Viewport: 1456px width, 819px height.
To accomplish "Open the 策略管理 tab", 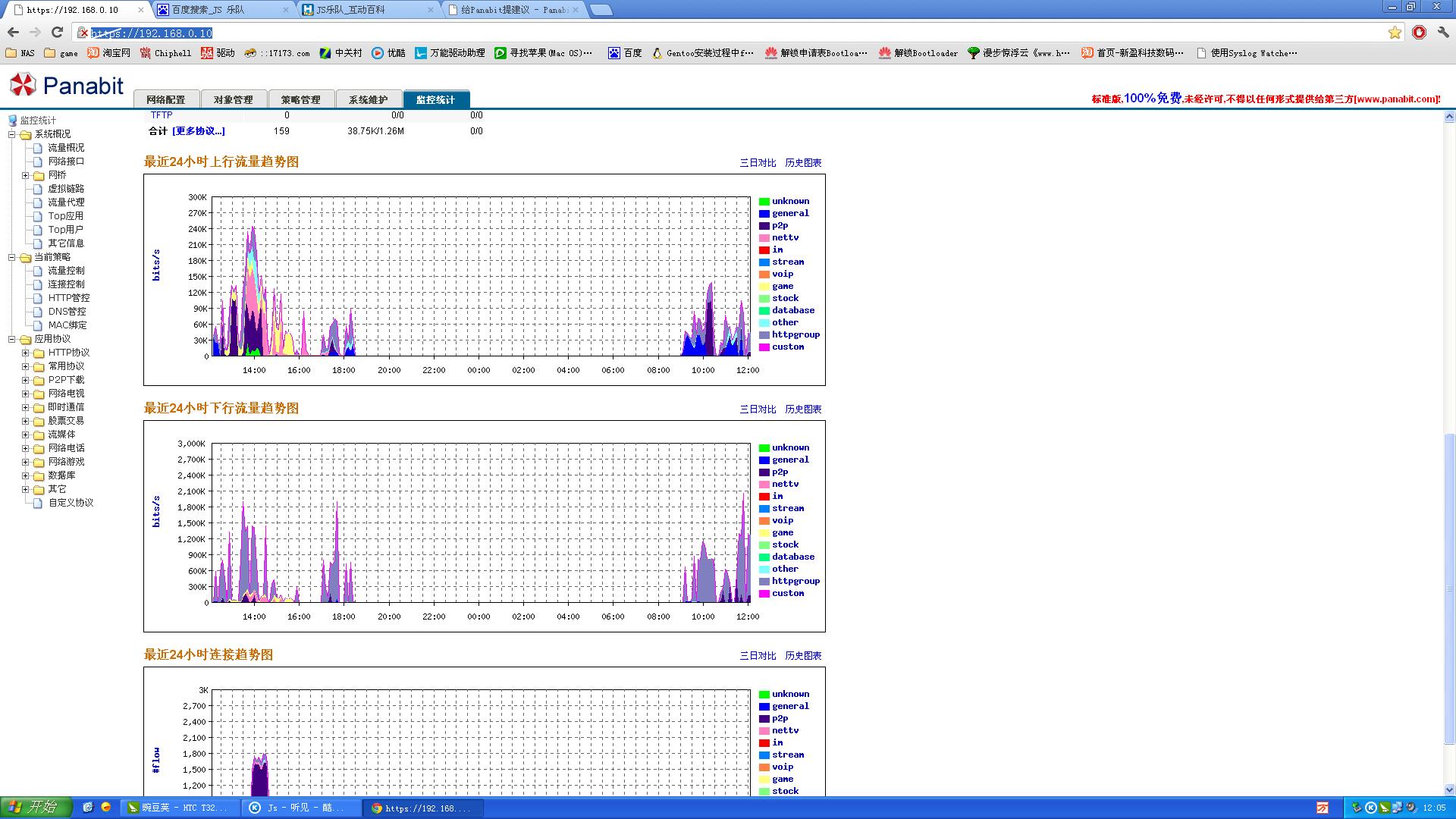I will click(x=301, y=99).
